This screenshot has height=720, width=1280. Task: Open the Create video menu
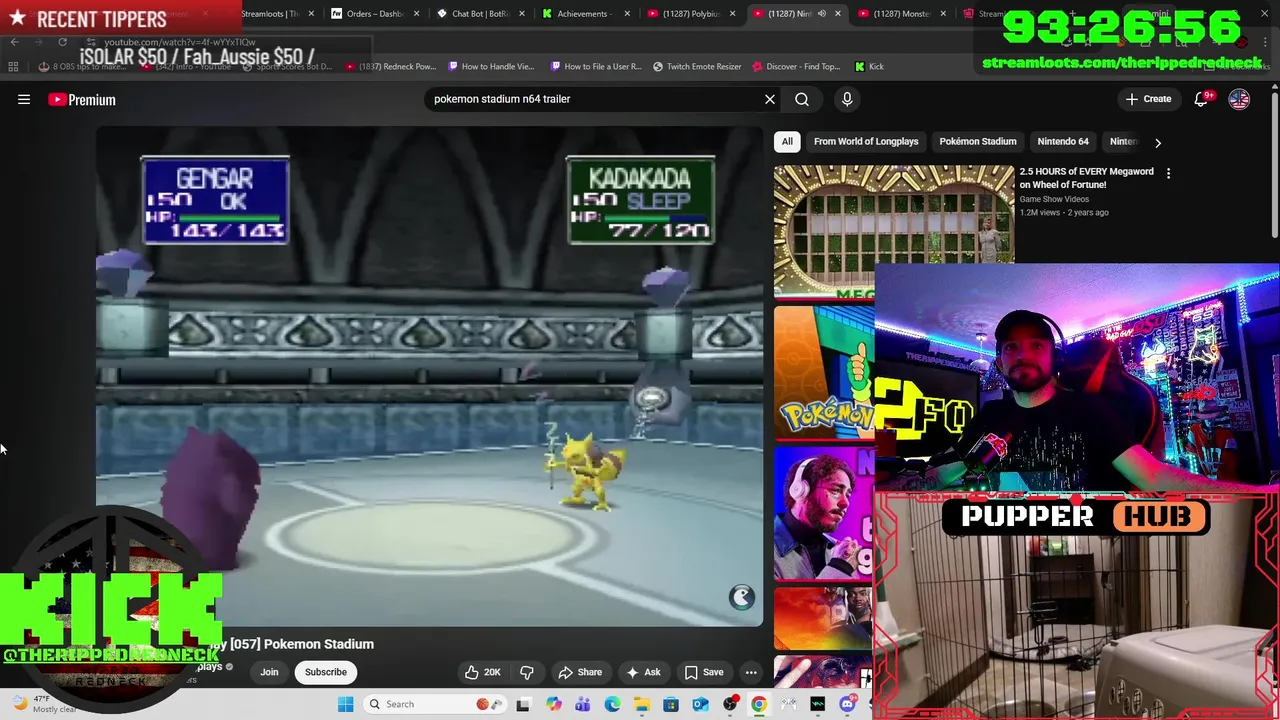tap(1148, 99)
